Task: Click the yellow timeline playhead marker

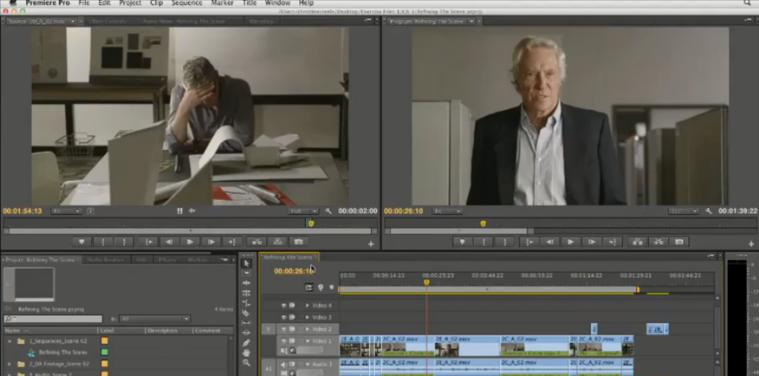Action: click(x=426, y=282)
